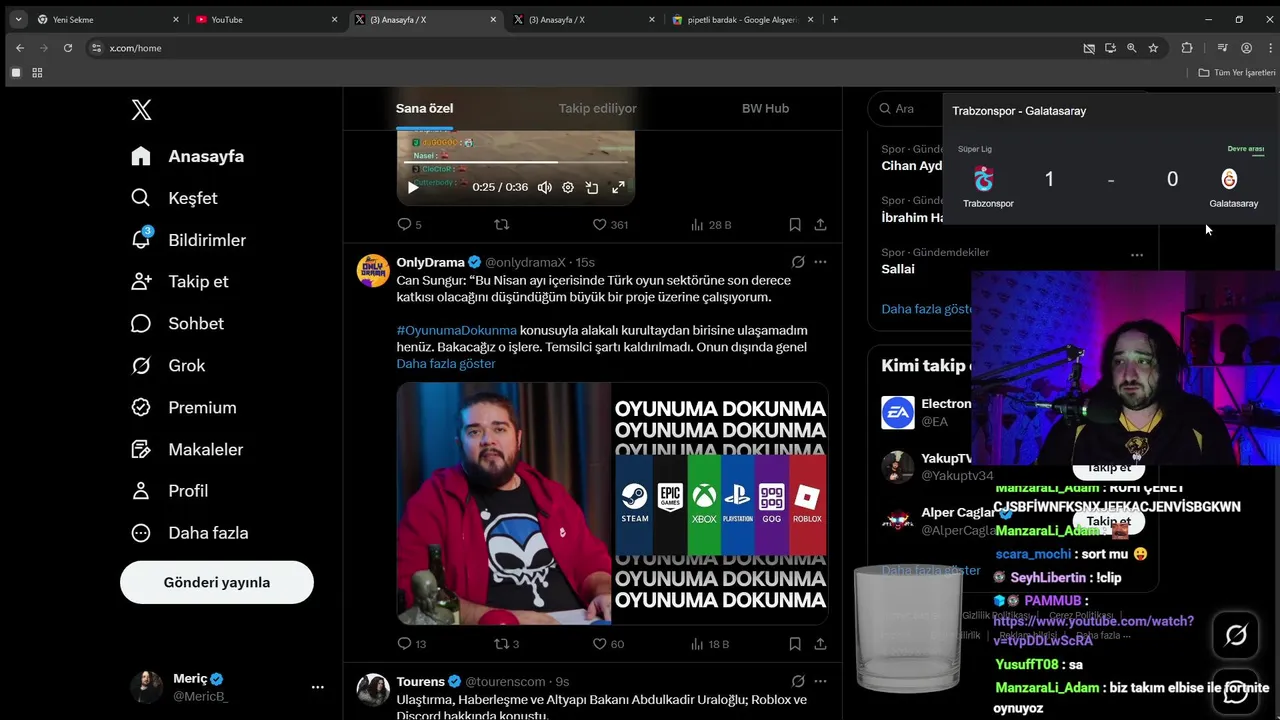Image resolution: width=1280 pixels, height=720 pixels.
Task: Open video settings gear
Action: (568, 187)
